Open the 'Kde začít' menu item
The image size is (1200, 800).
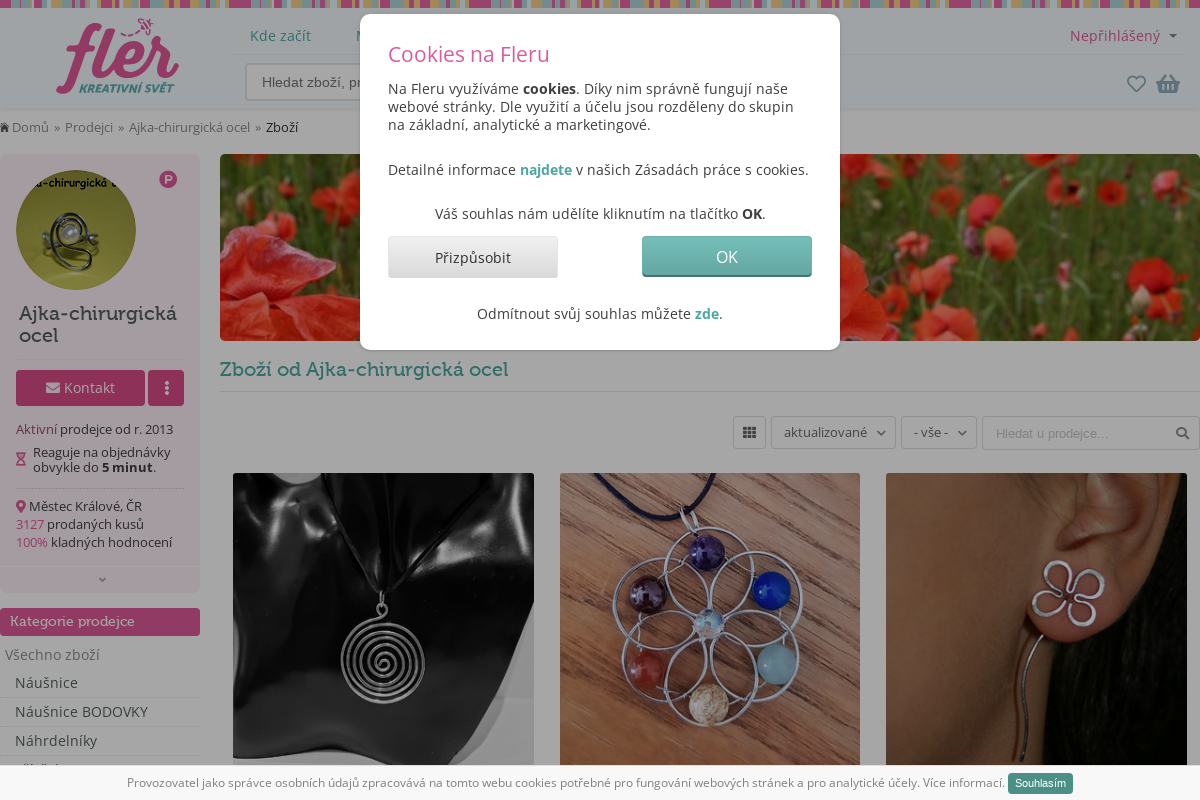[280, 36]
